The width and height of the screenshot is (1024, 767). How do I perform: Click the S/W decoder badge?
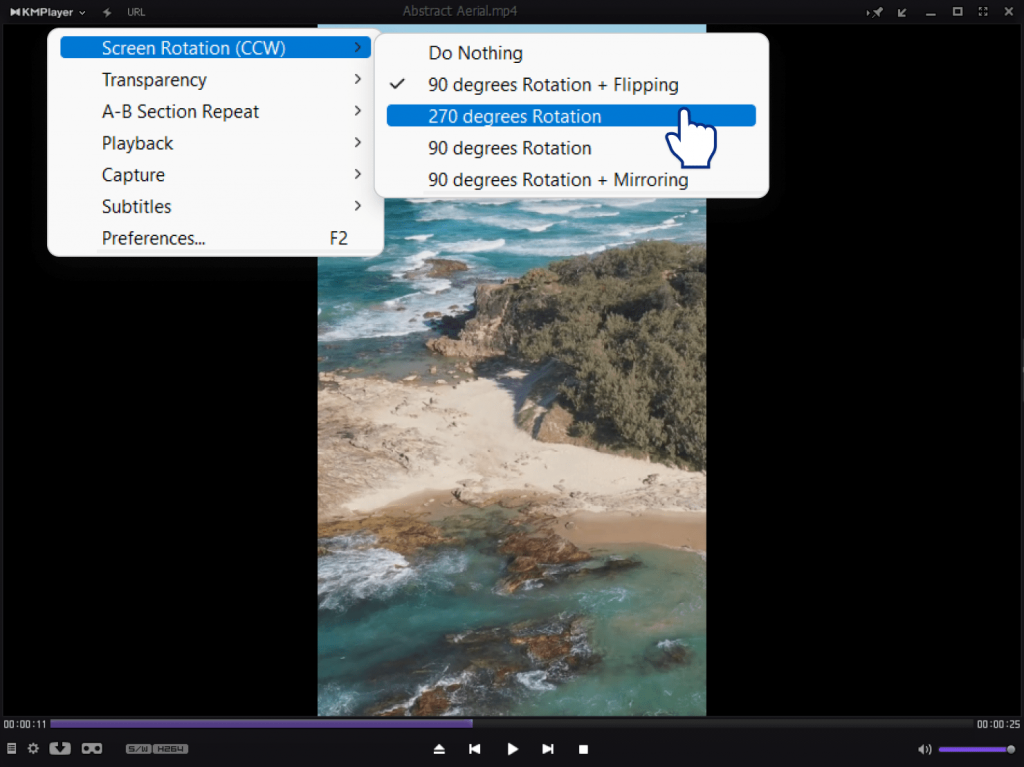(x=138, y=749)
